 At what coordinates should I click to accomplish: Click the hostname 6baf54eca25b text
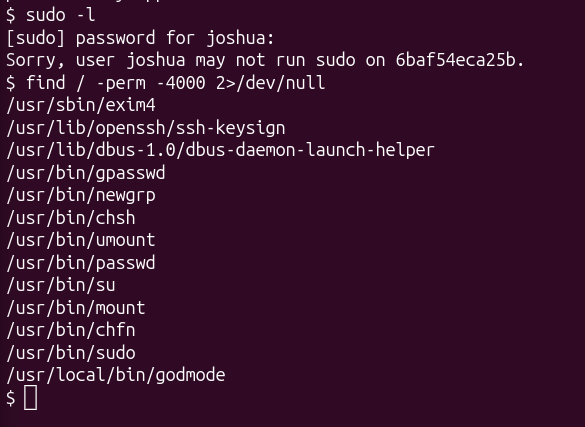tap(460, 60)
